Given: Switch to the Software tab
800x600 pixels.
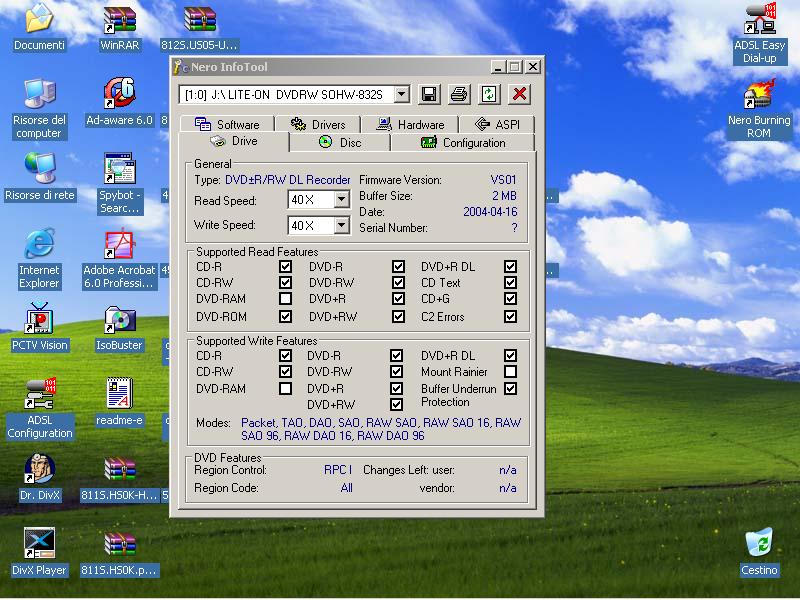Looking at the screenshot, I should point(228,124).
